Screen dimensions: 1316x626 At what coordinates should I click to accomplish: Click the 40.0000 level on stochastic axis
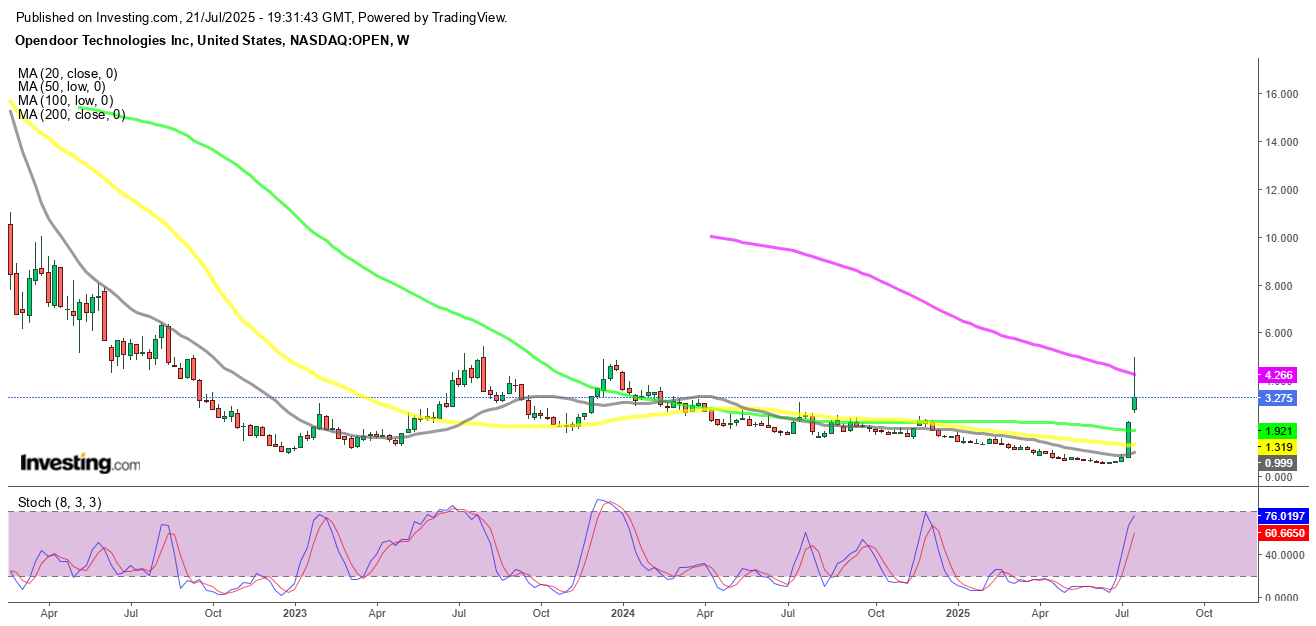pos(1287,555)
